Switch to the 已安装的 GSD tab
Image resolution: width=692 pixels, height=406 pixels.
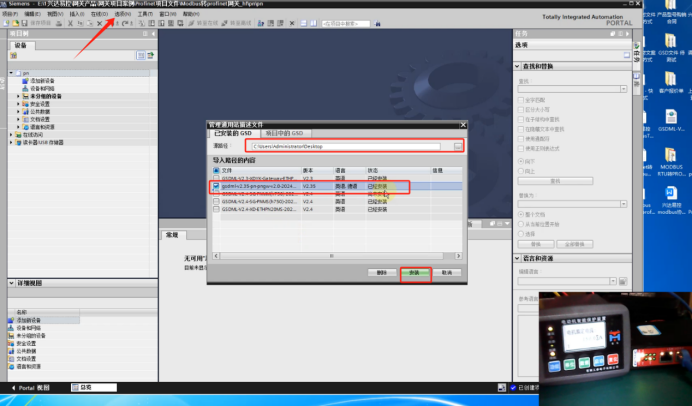pos(233,133)
